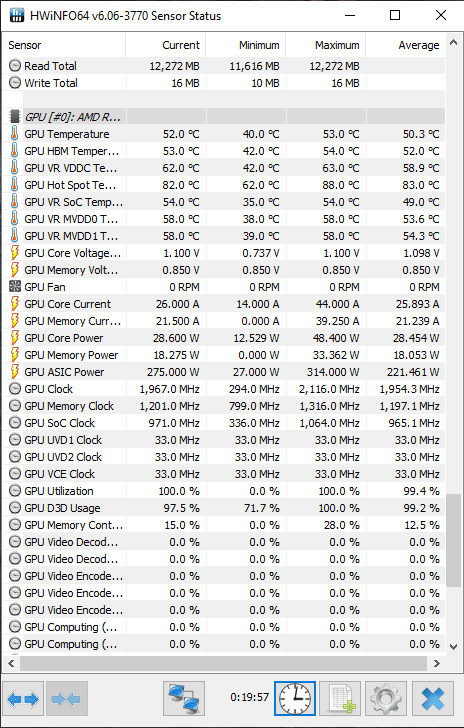Click the fan icon next to GPU Fan
The image size is (464, 728).
(x=15, y=287)
